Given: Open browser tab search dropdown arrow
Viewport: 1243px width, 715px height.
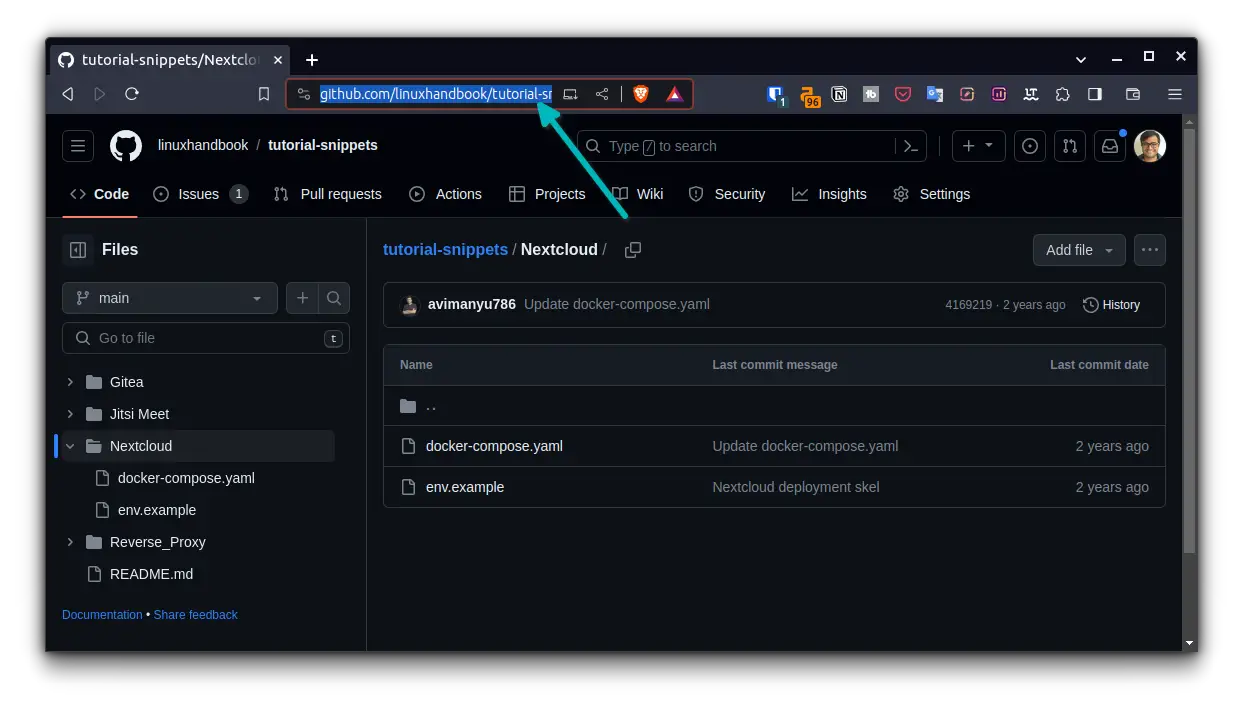Looking at the screenshot, I should [x=1081, y=60].
